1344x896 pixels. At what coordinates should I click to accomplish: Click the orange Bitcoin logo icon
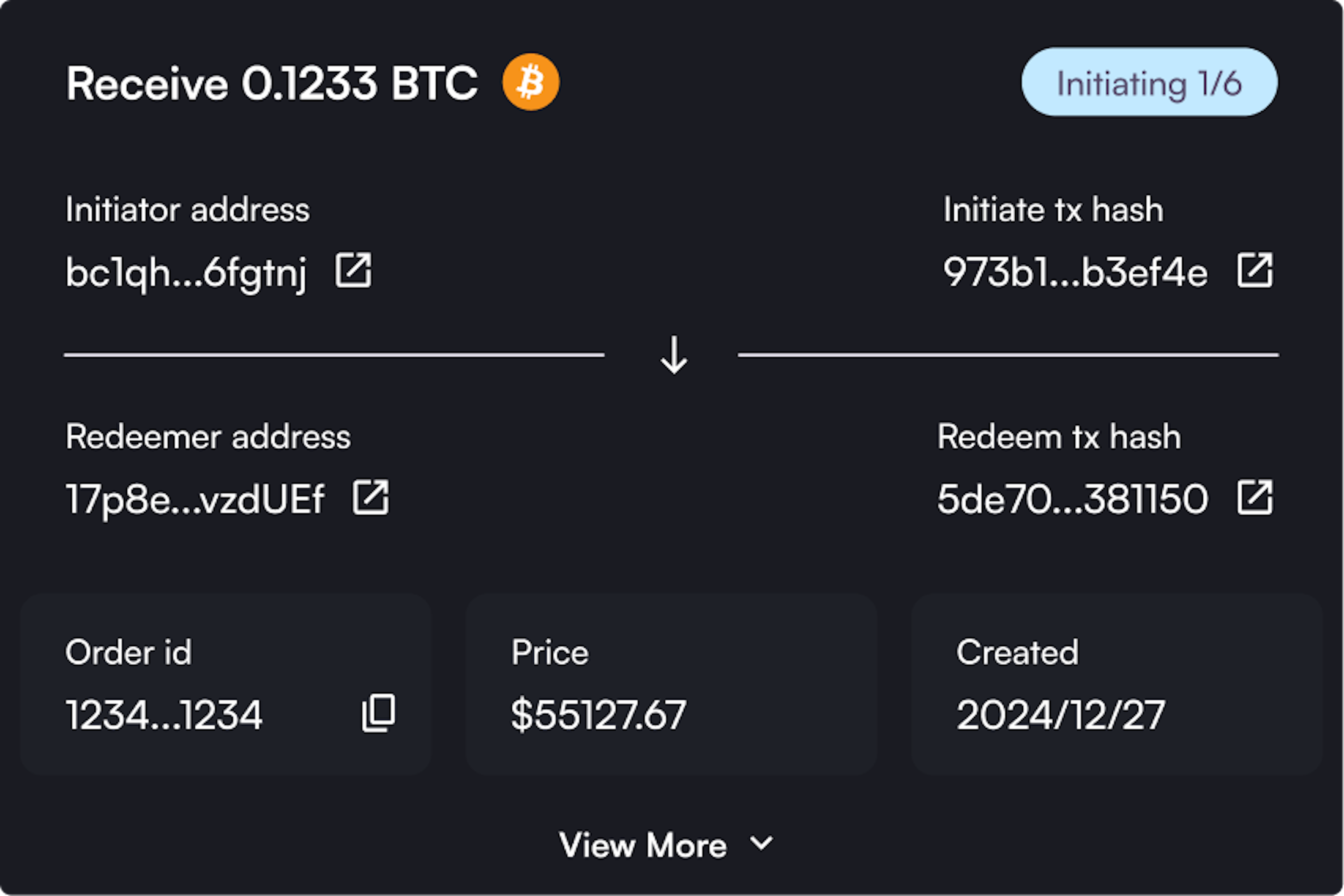[531, 82]
